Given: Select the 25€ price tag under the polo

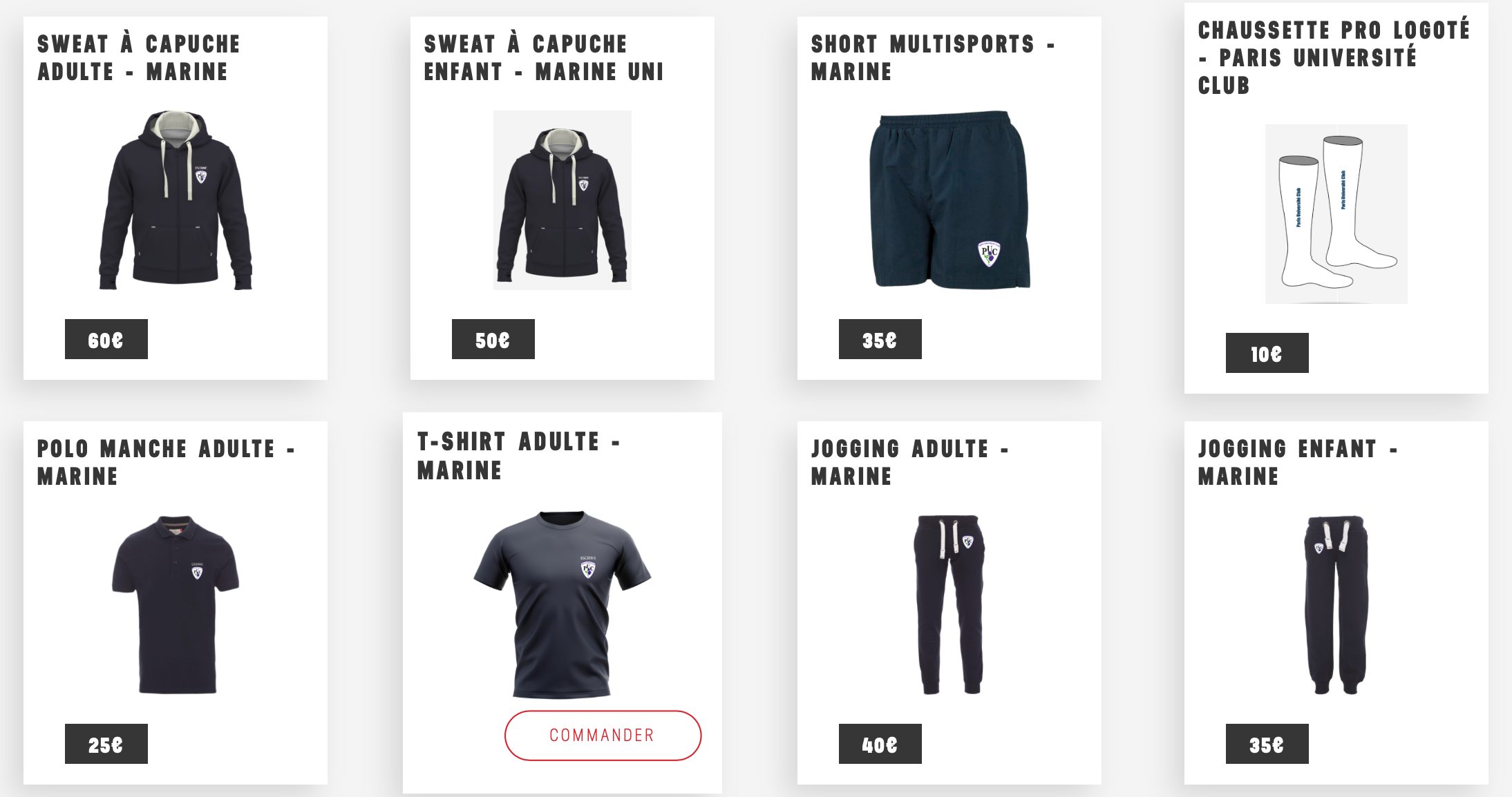Looking at the screenshot, I should pos(106,744).
